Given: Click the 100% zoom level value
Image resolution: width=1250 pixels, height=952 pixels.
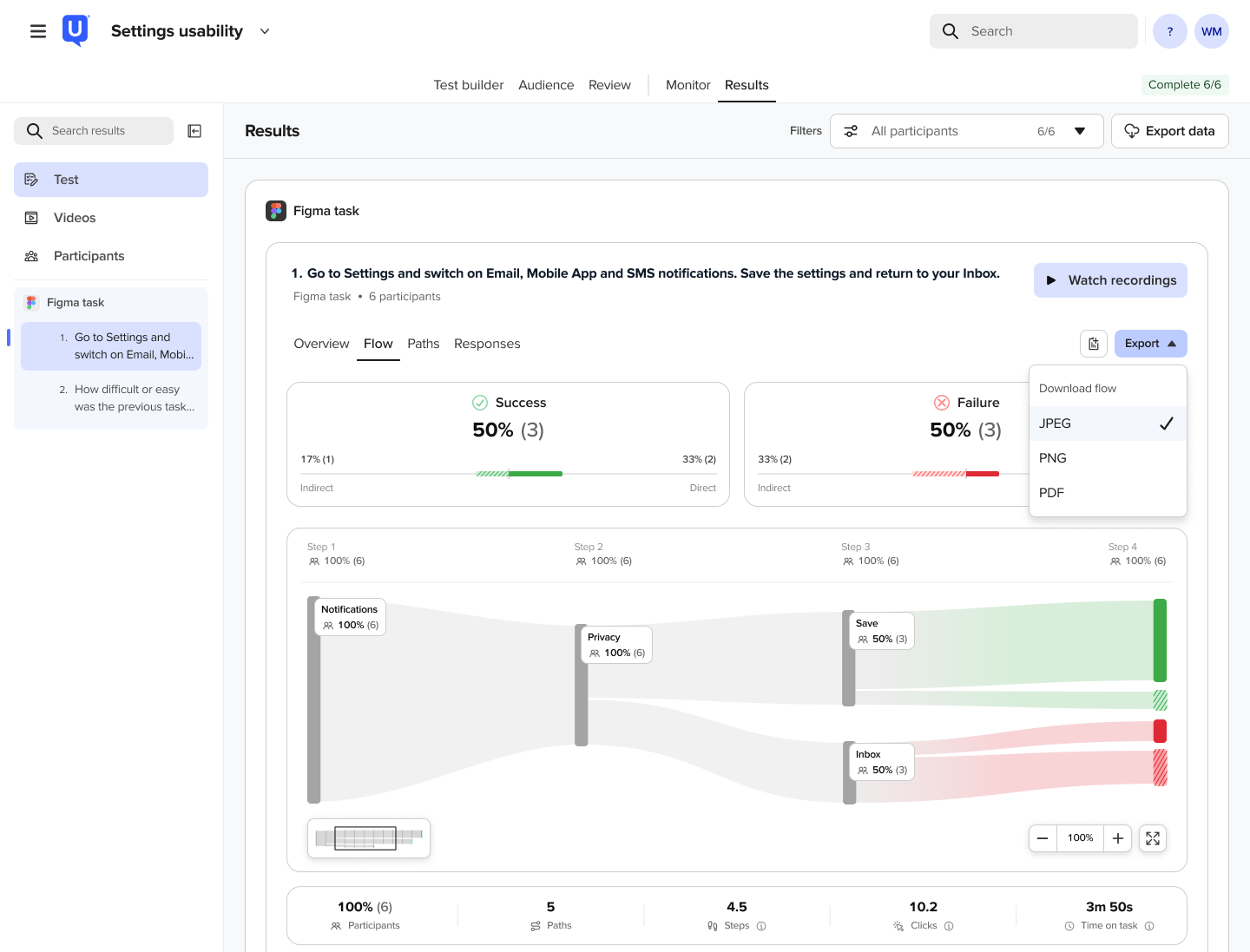Looking at the screenshot, I should 1081,838.
